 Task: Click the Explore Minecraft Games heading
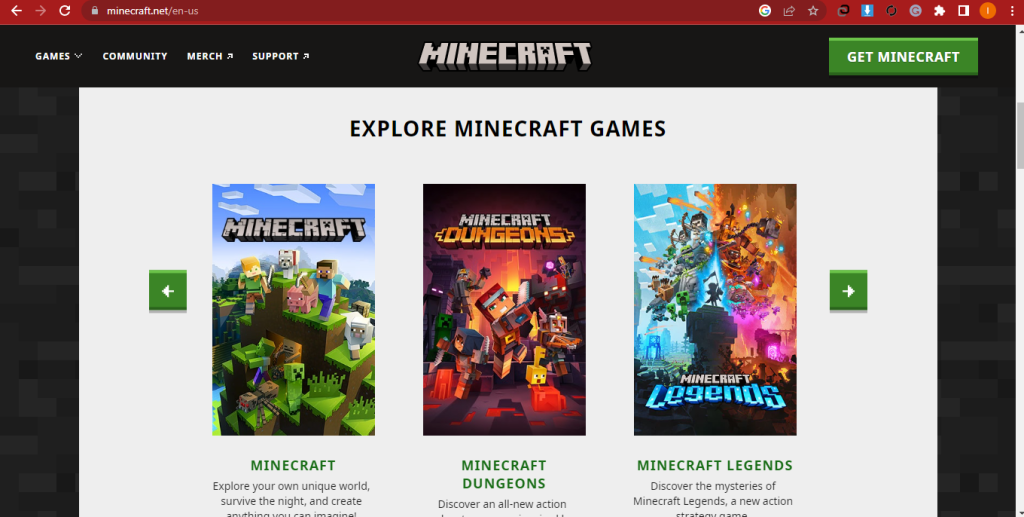(507, 129)
